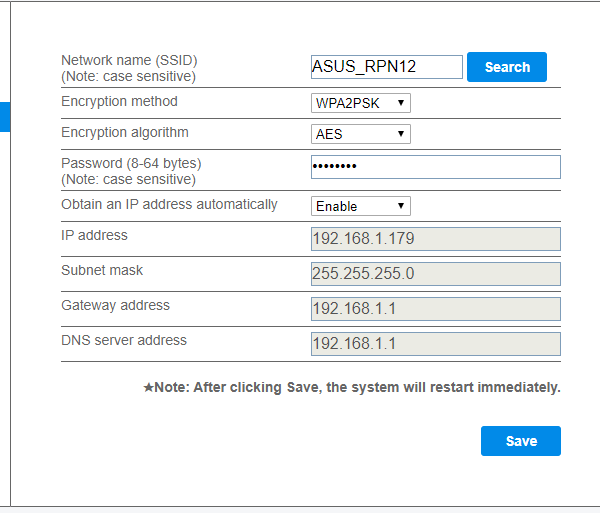Click the "Obtain an IP address automatically" label
The height and width of the screenshot is (513, 600).
pos(169,205)
